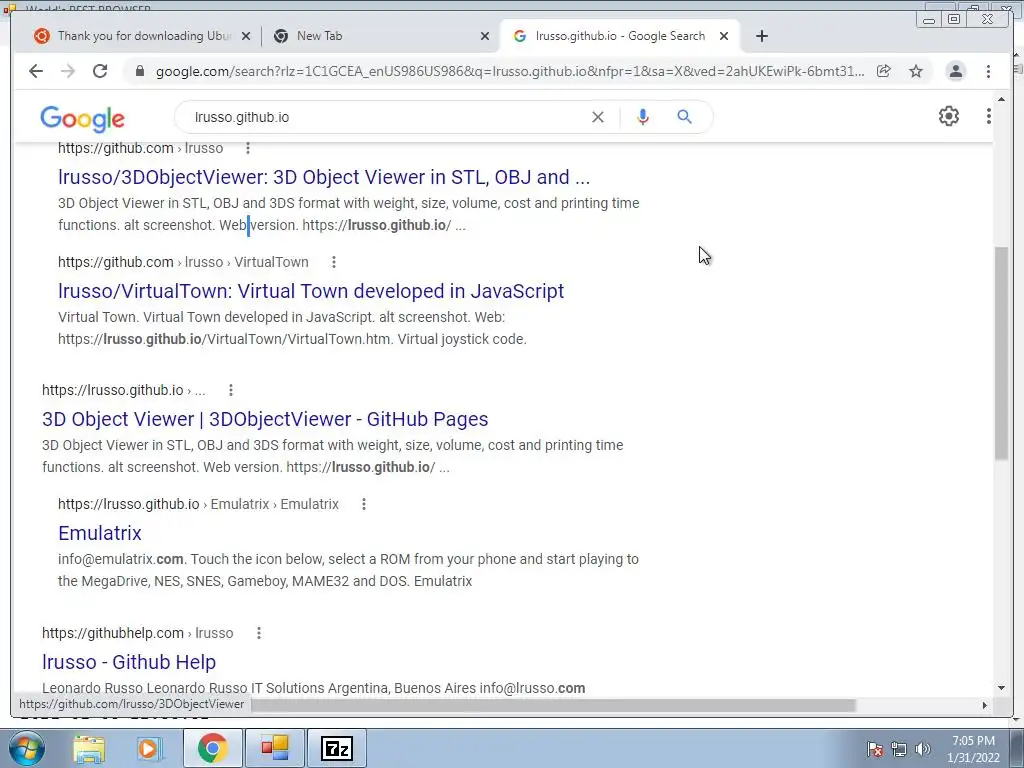This screenshot has height=768, width=1024.
Task: Focus the browser address bar
Action: click(509, 71)
